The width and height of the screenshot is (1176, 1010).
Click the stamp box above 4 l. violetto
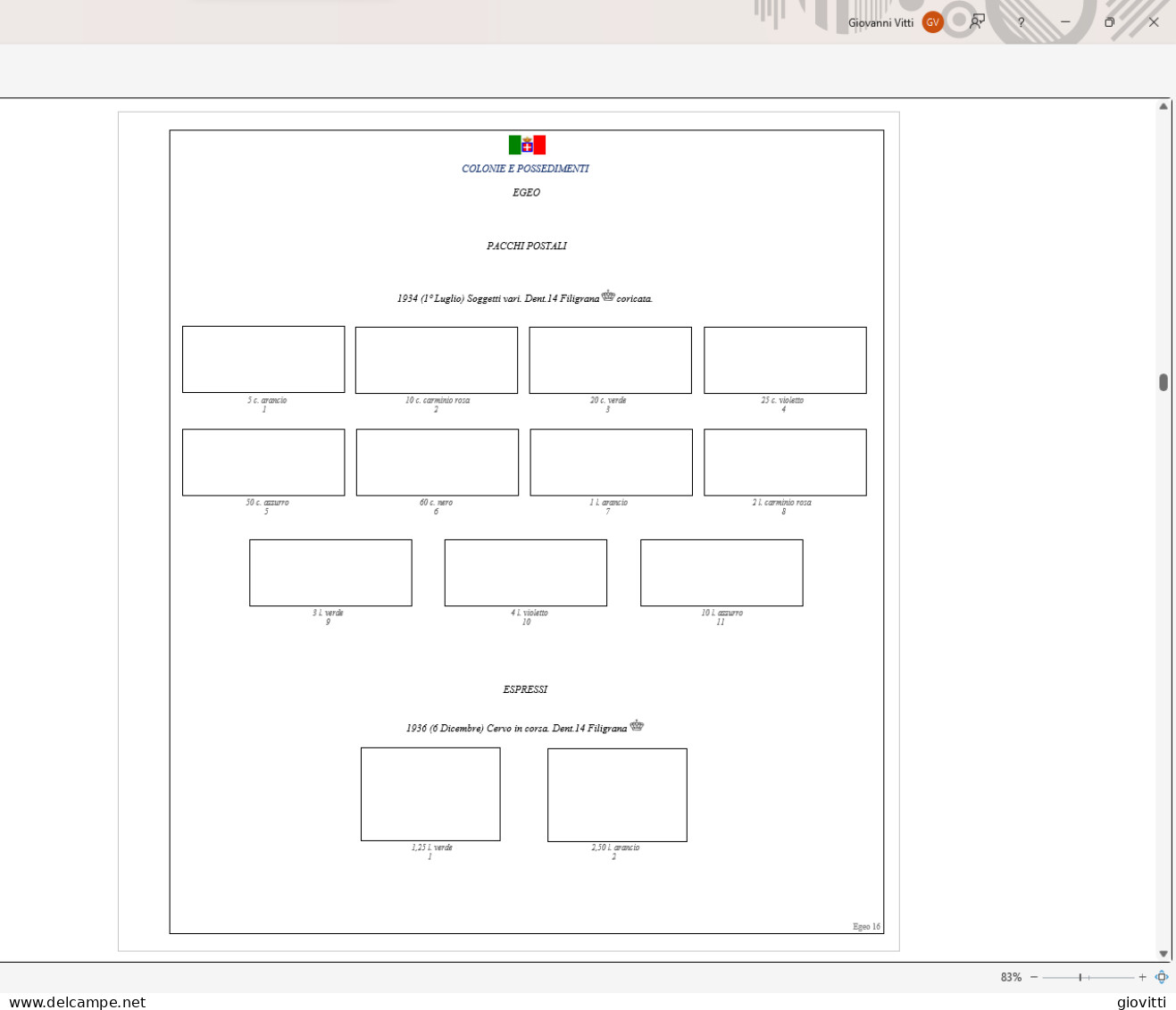526,572
